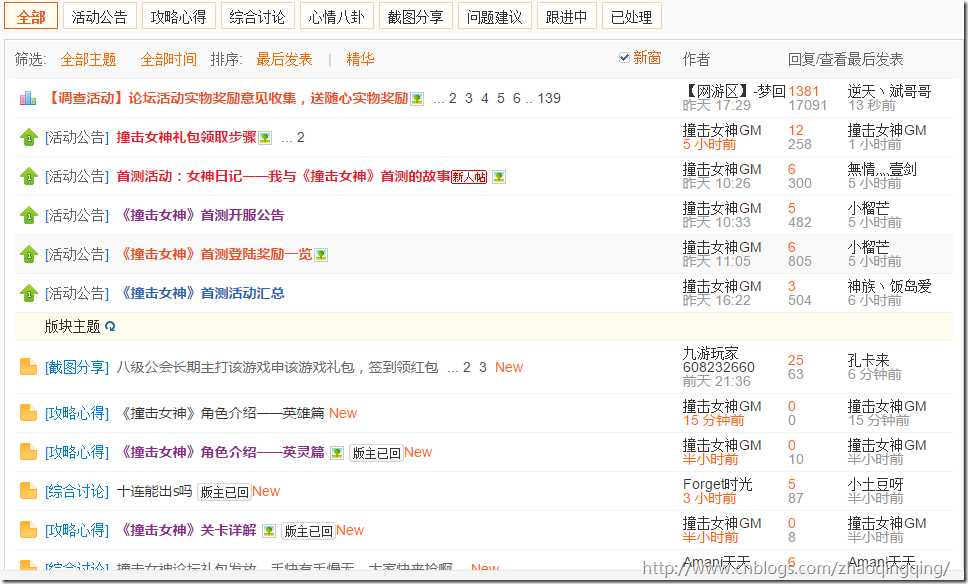Toggle the 新窗 checkbox
Viewport: 968px width, 584px height.
pyautogui.click(x=624, y=57)
